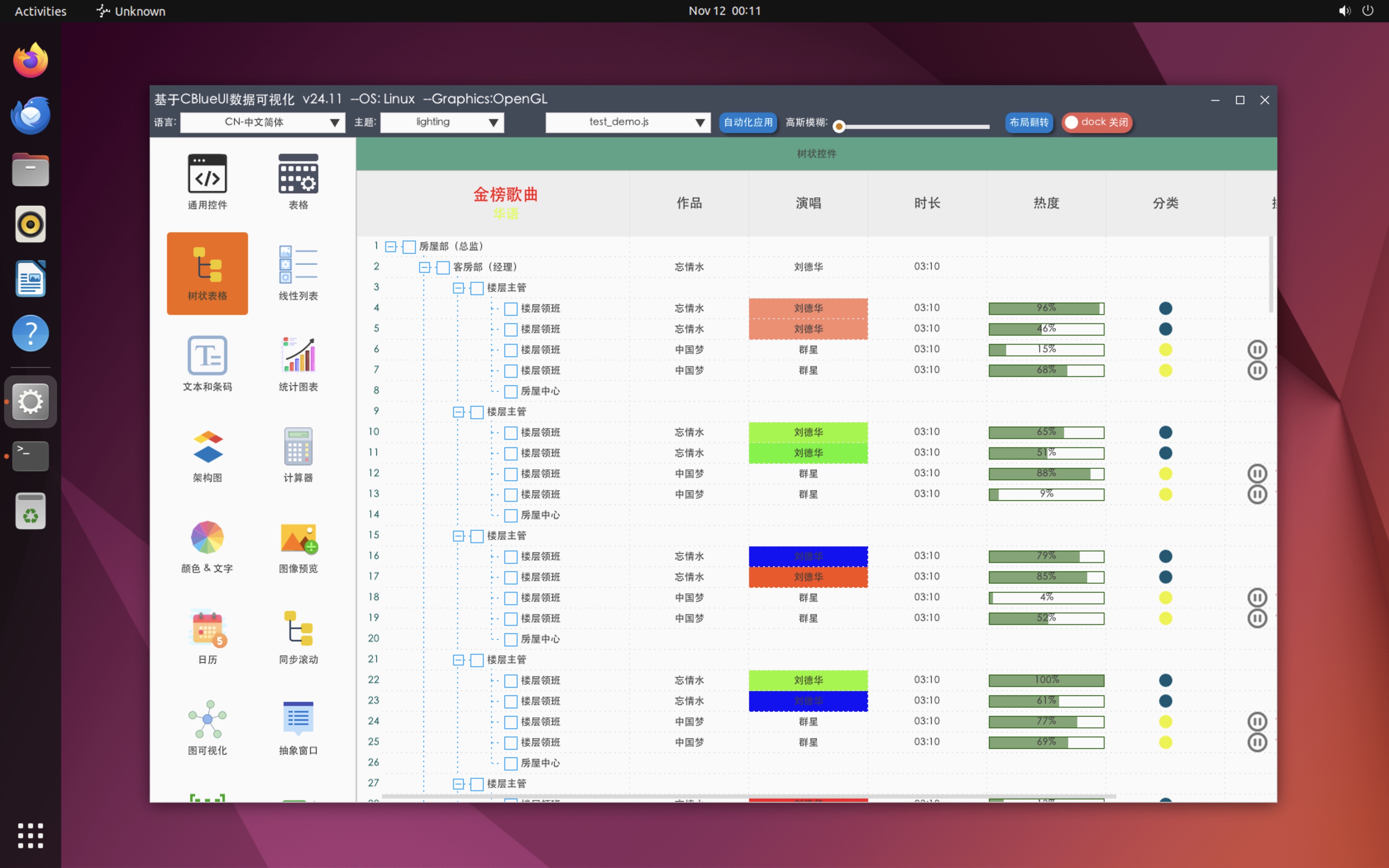Open the lighting theme dropdown
The height and width of the screenshot is (868, 1389).
(x=442, y=122)
